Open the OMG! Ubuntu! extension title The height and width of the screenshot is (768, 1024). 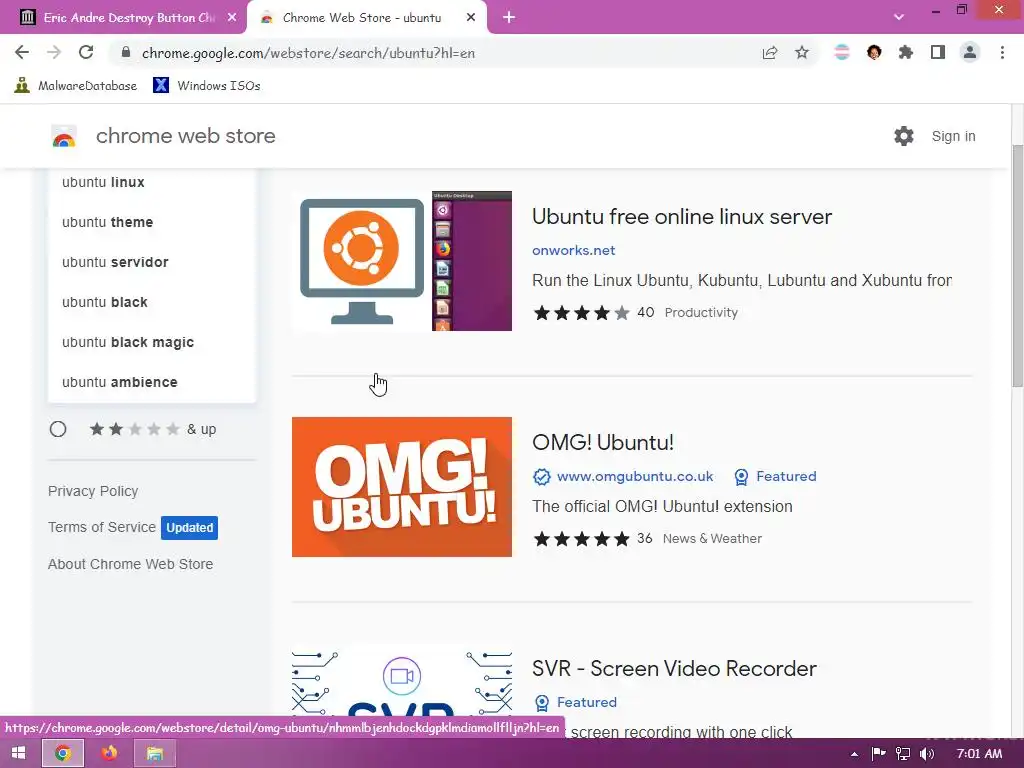click(603, 442)
